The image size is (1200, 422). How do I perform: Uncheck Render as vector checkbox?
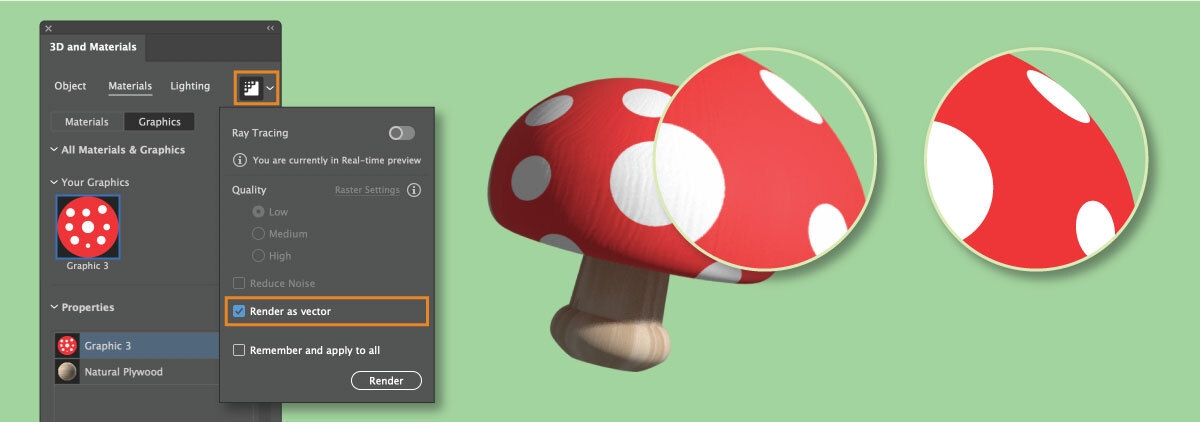tap(239, 312)
